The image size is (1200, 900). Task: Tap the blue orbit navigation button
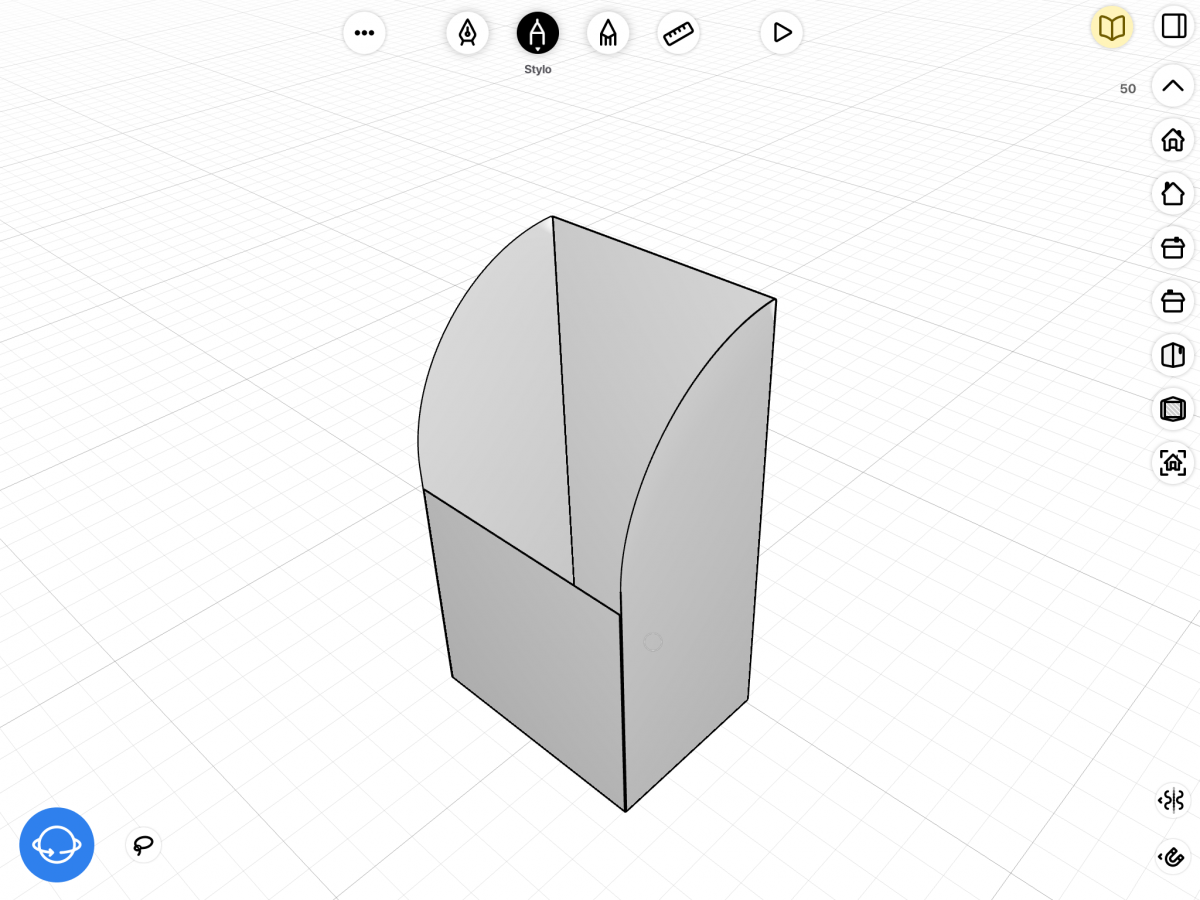point(57,845)
